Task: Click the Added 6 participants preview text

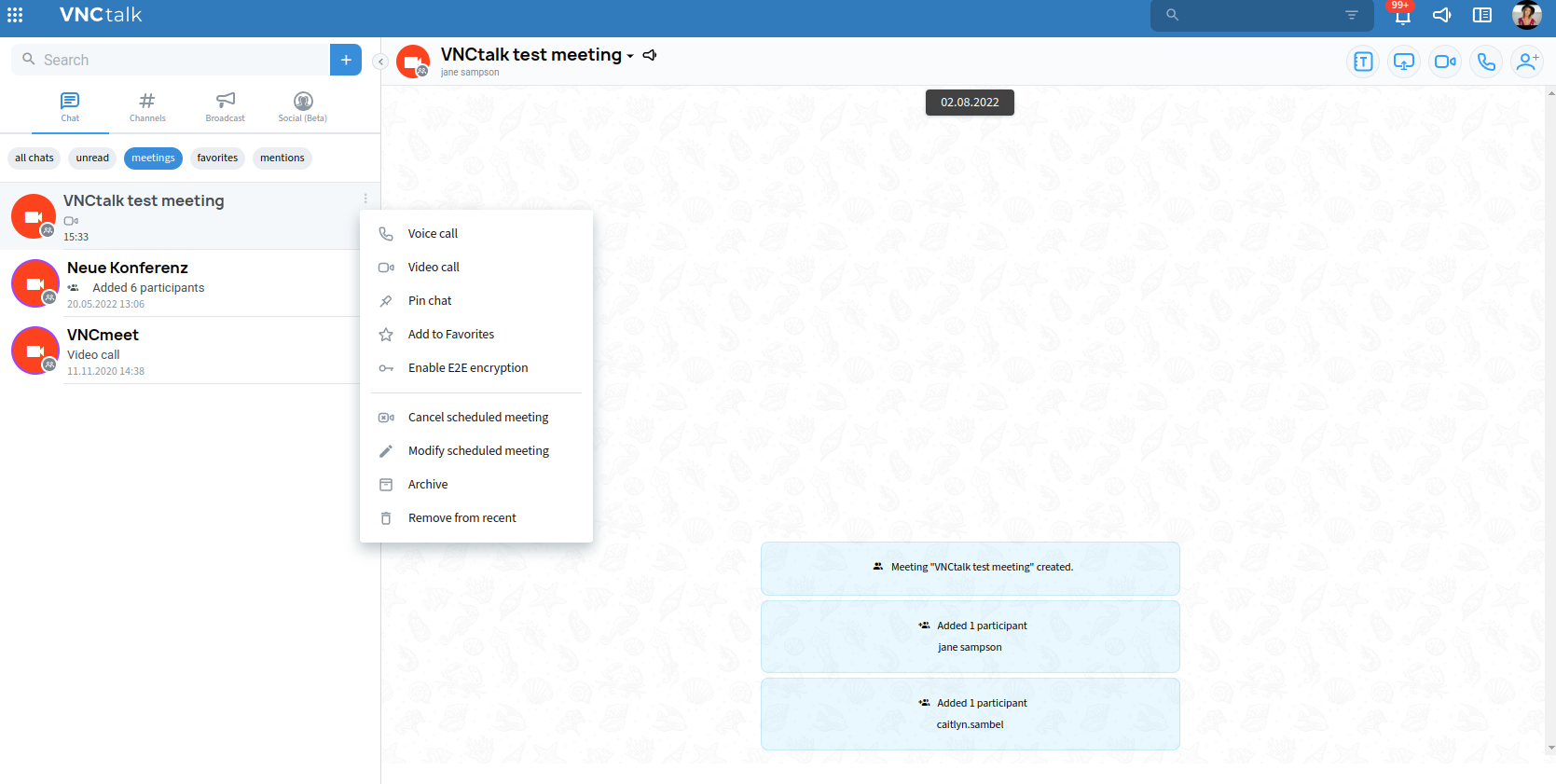Action: pos(148,288)
